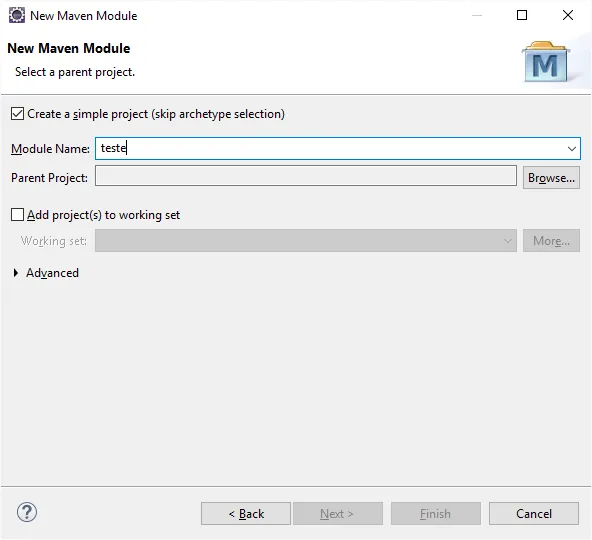Click the More... working set button
592x540 pixels.
point(551,241)
